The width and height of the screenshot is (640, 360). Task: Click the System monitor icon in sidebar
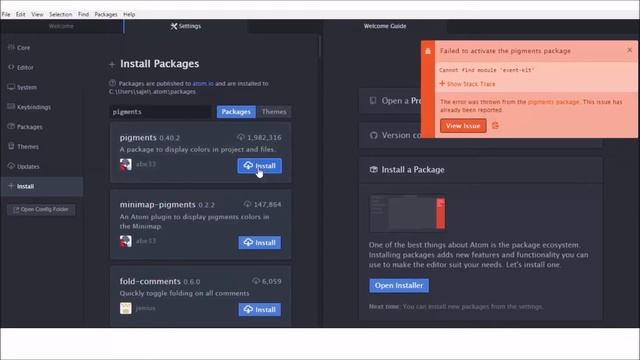[11, 87]
